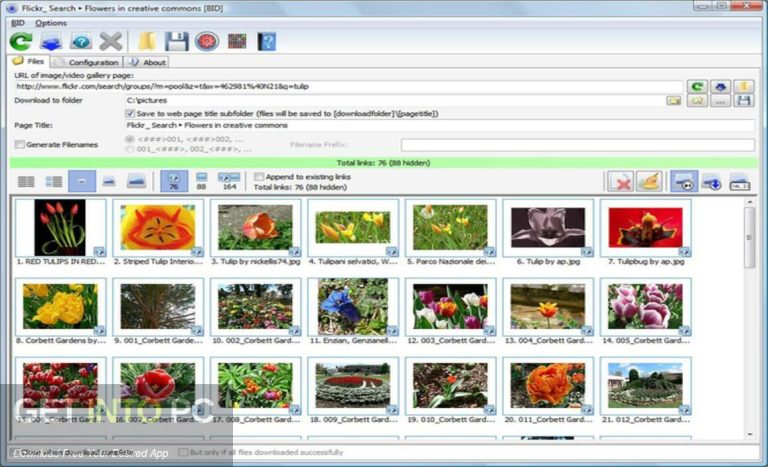
Task: Select the 001_<###> filename pattern radio
Action: 130,149
